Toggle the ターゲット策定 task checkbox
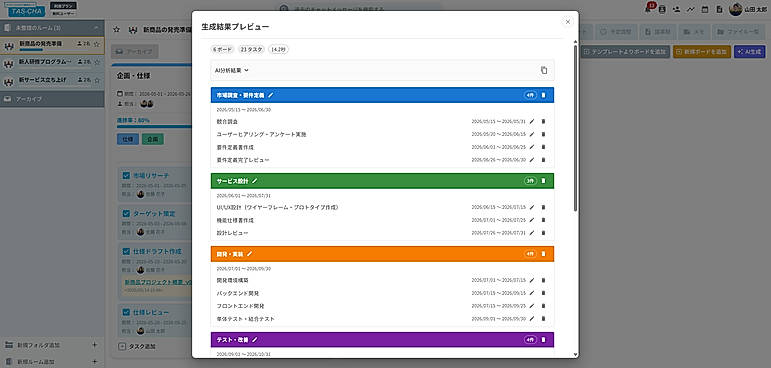 click(126, 214)
